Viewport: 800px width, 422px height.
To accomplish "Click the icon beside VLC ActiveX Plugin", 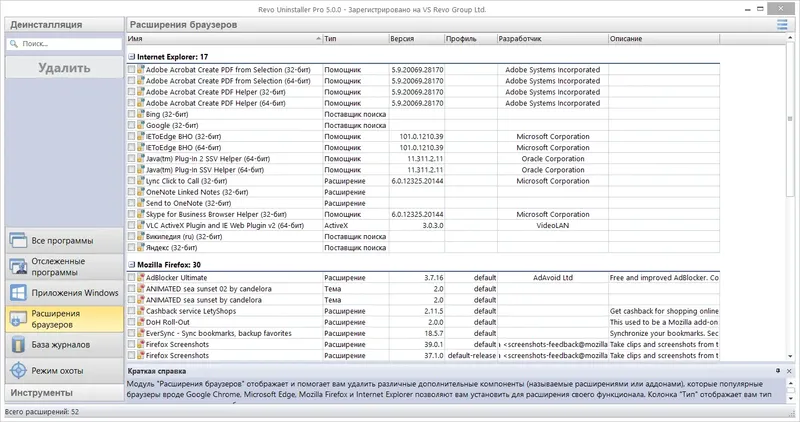I will [141, 225].
